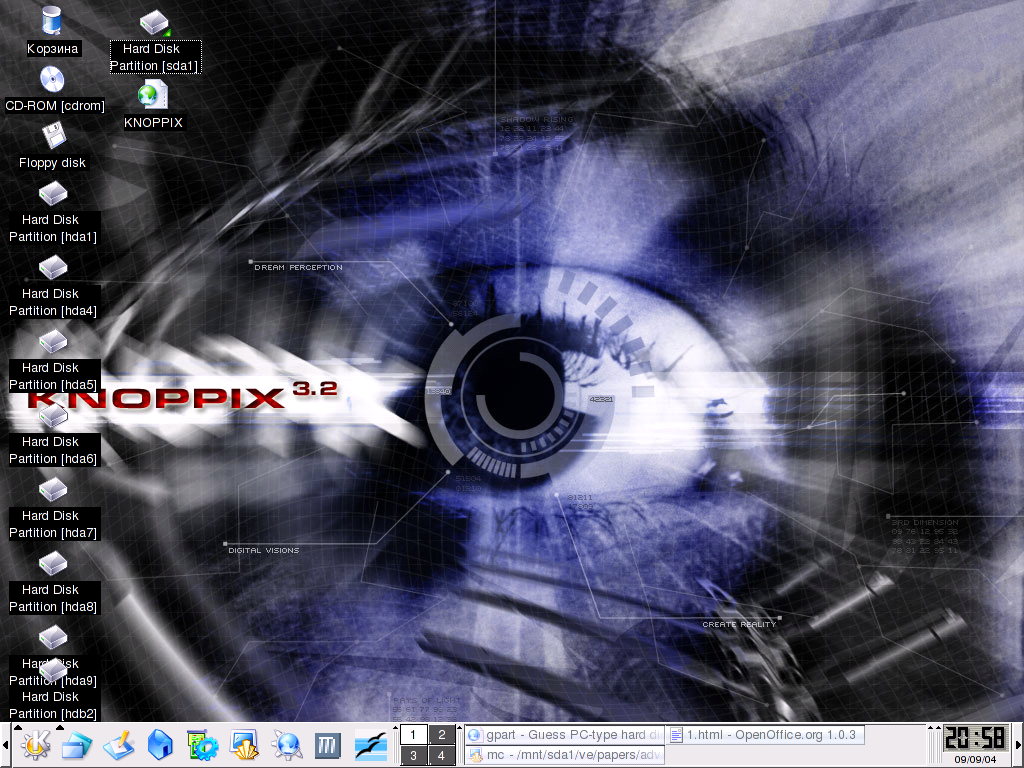
Task: Click the 20:58 digital clock
Action: pos(974,738)
